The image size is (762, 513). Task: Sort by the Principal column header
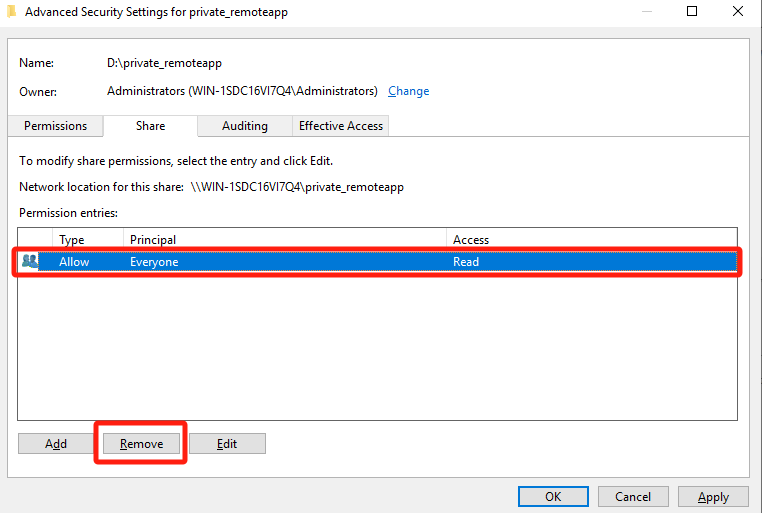(x=153, y=240)
